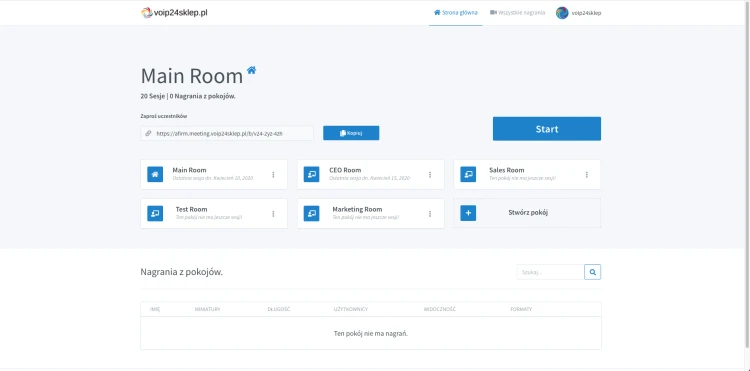
Task: Click the home icon beside Main Room title
Action: (x=251, y=70)
